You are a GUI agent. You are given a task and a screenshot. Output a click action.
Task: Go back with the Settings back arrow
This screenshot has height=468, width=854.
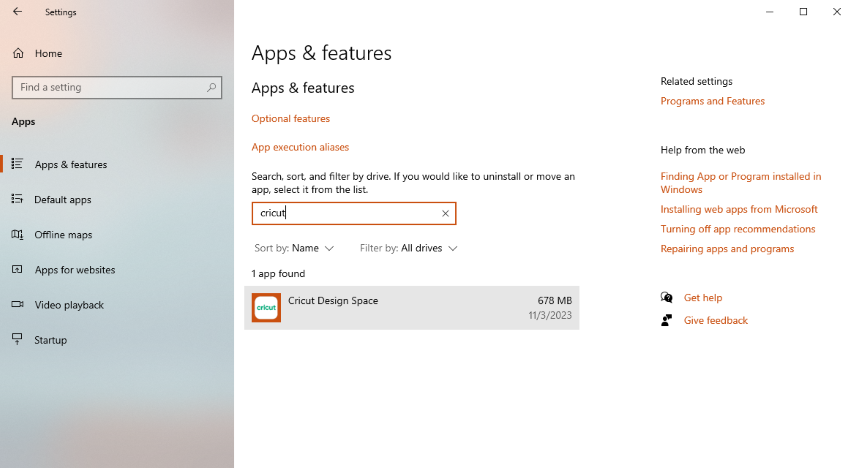coord(17,11)
